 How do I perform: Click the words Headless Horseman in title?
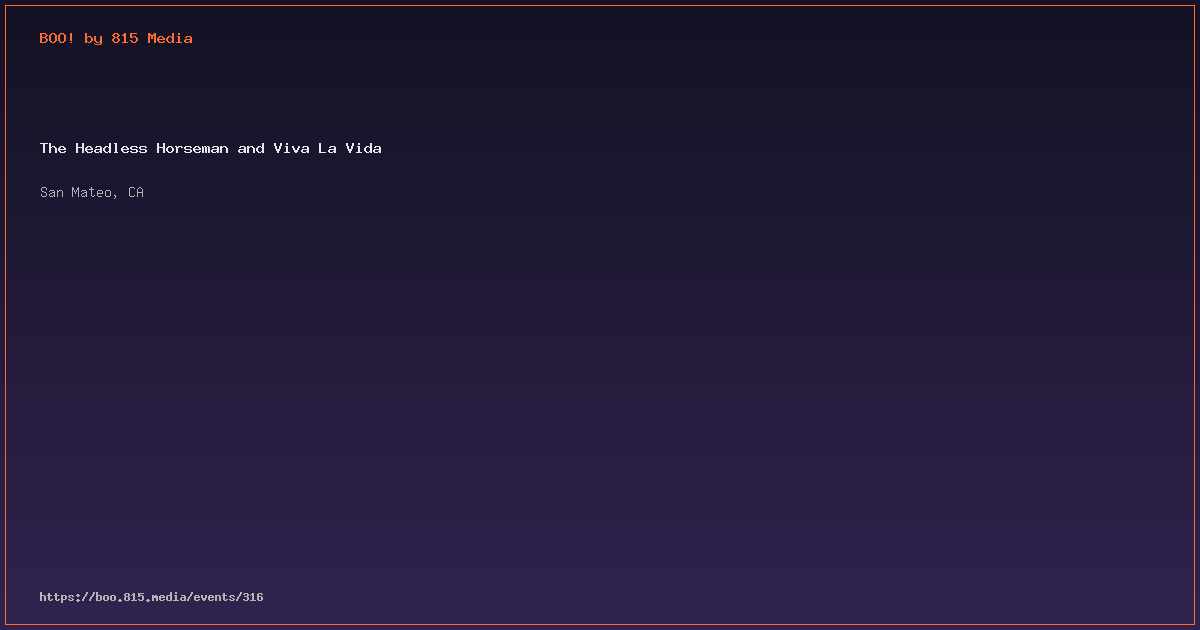152,148
